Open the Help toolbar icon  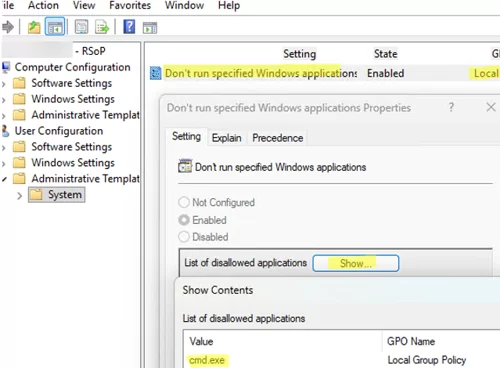(x=129, y=27)
